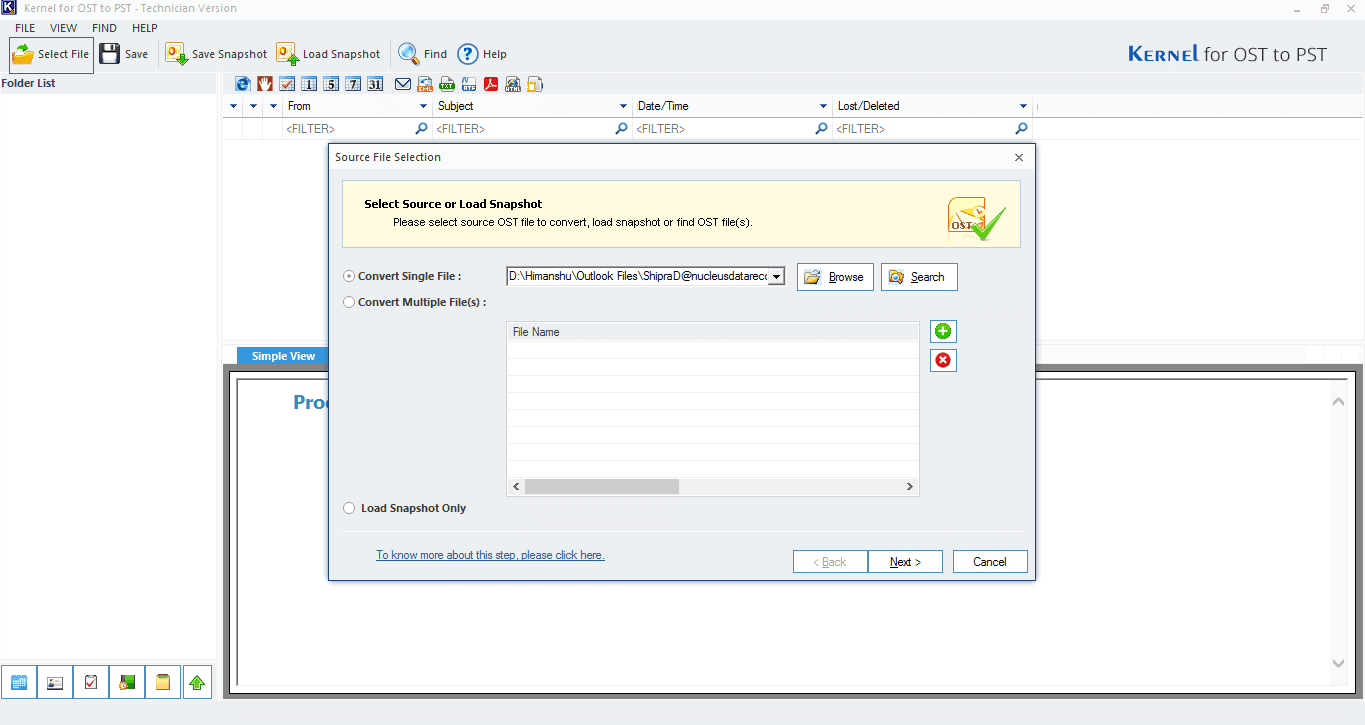1365x725 pixels.
Task: Click the Date/Time filter input field
Action: [x=732, y=129]
